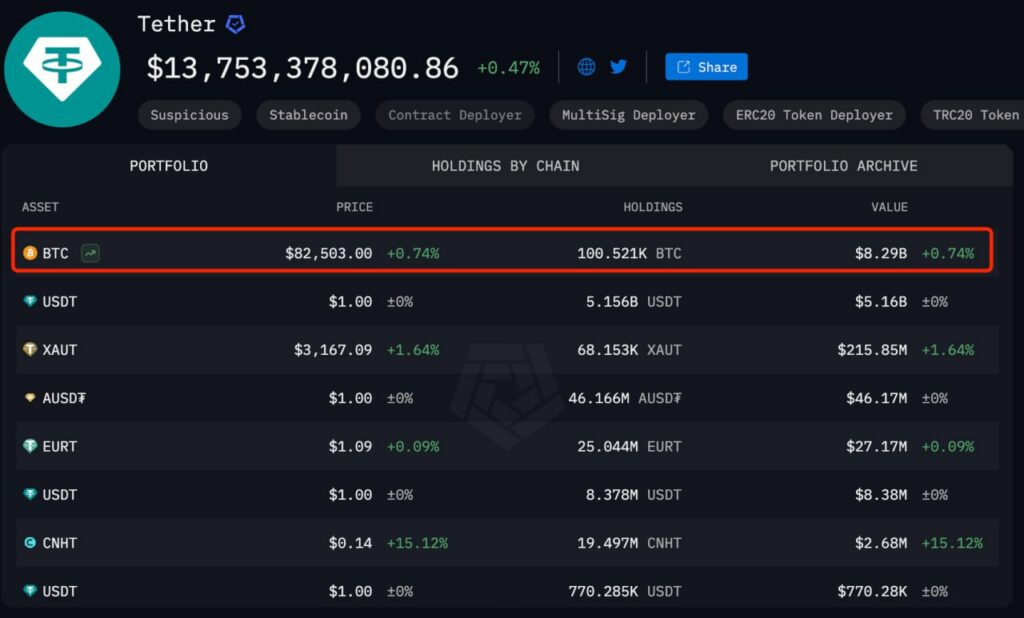This screenshot has height=618, width=1024.
Task: Select the Bitcoin coin icon in BTC row
Action: tap(30, 253)
